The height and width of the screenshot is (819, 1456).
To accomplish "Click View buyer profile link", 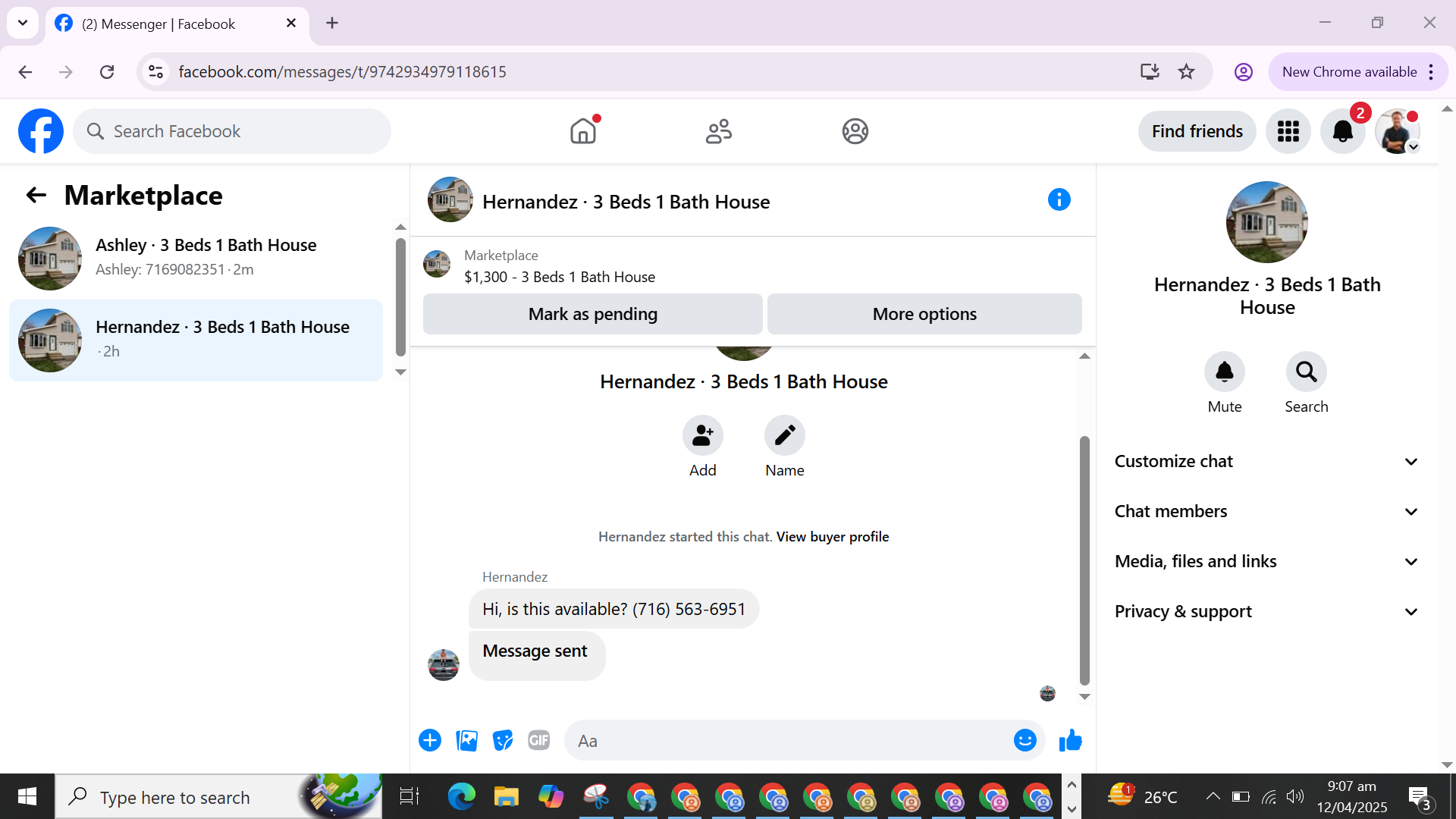I will (x=832, y=537).
